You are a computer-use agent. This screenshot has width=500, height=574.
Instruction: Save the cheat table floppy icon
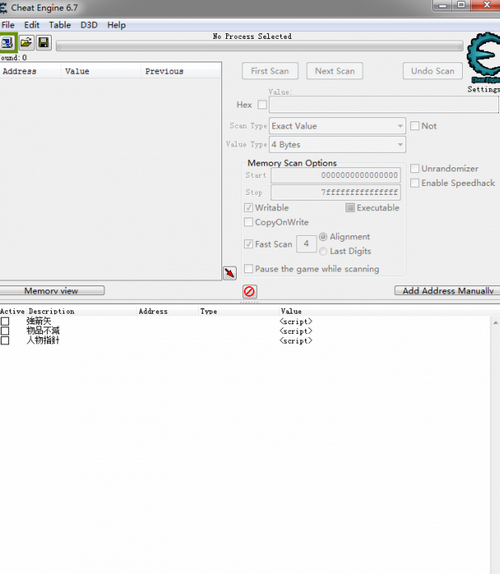click(44, 43)
